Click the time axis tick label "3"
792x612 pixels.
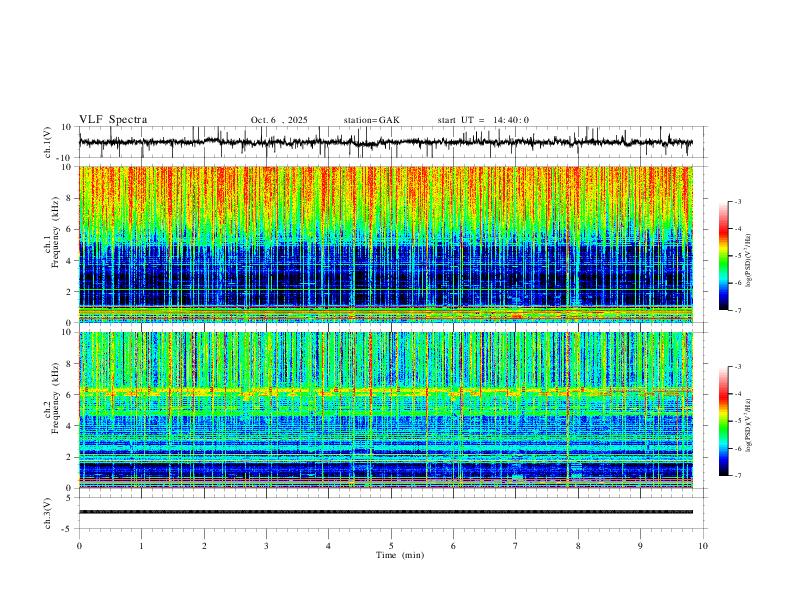pyautogui.click(x=266, y=546)
